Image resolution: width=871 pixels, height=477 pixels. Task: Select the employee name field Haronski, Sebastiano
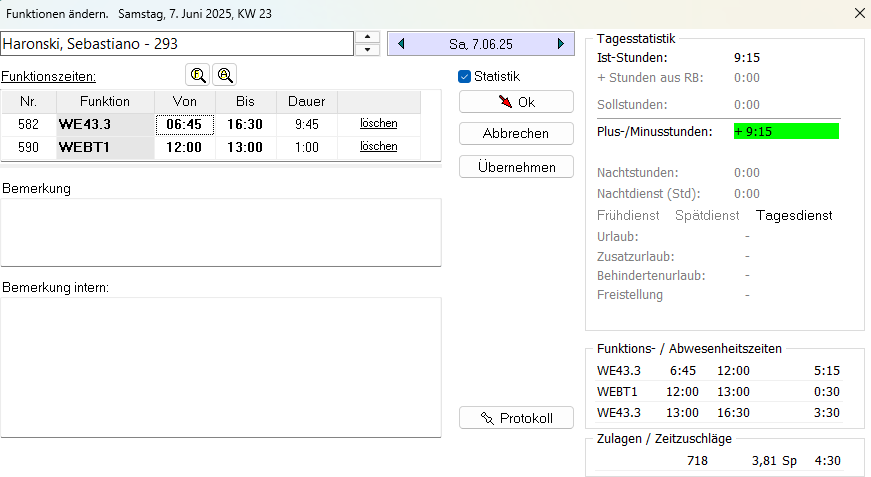tap(177, 44)
